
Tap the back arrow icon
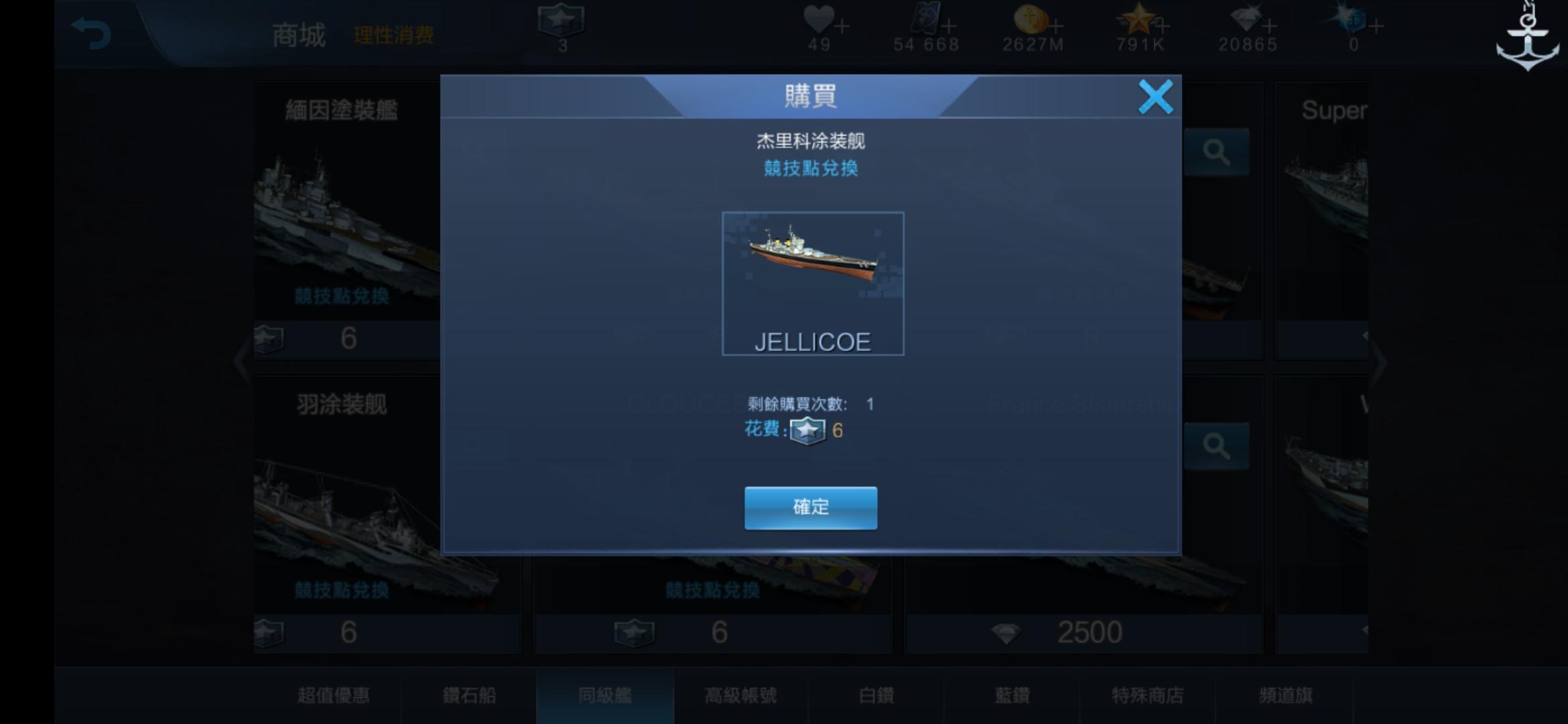[x=90, y=34]
